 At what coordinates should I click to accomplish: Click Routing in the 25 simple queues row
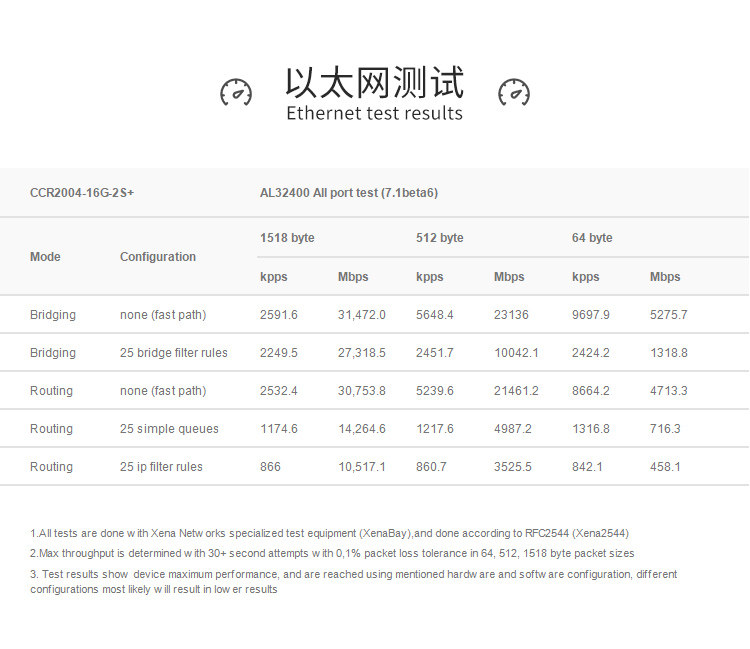click(51, 429)
